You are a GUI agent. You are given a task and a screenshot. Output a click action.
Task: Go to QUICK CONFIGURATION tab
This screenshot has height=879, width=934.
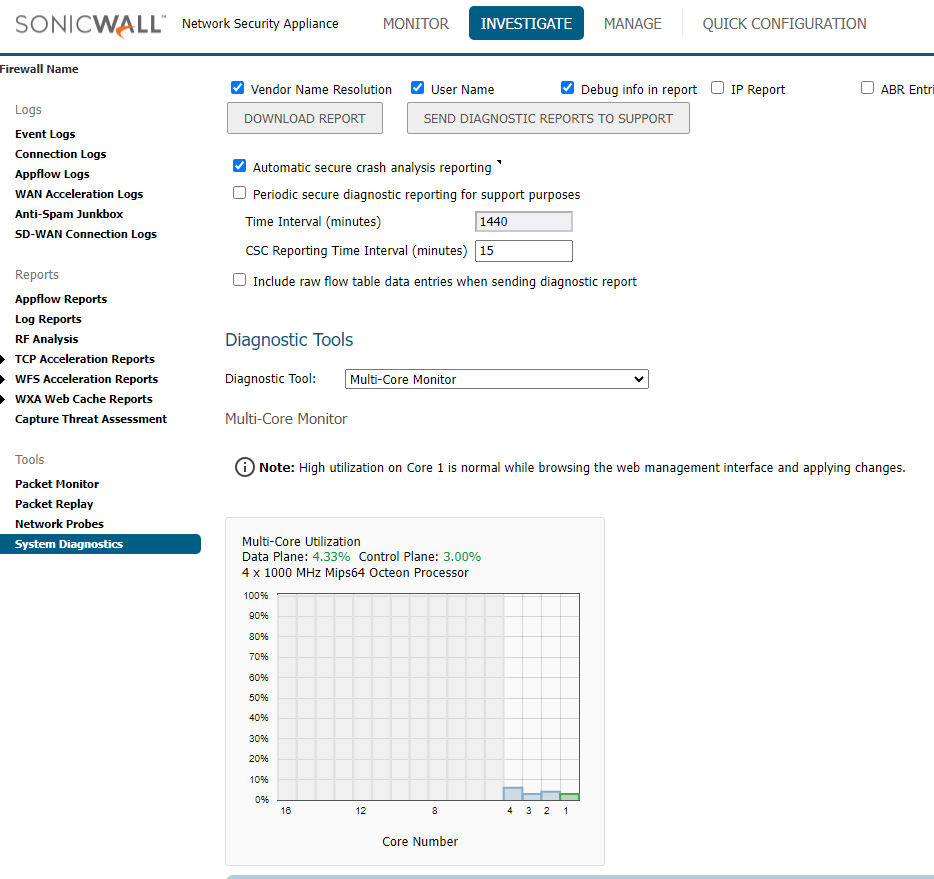point(784,24)
